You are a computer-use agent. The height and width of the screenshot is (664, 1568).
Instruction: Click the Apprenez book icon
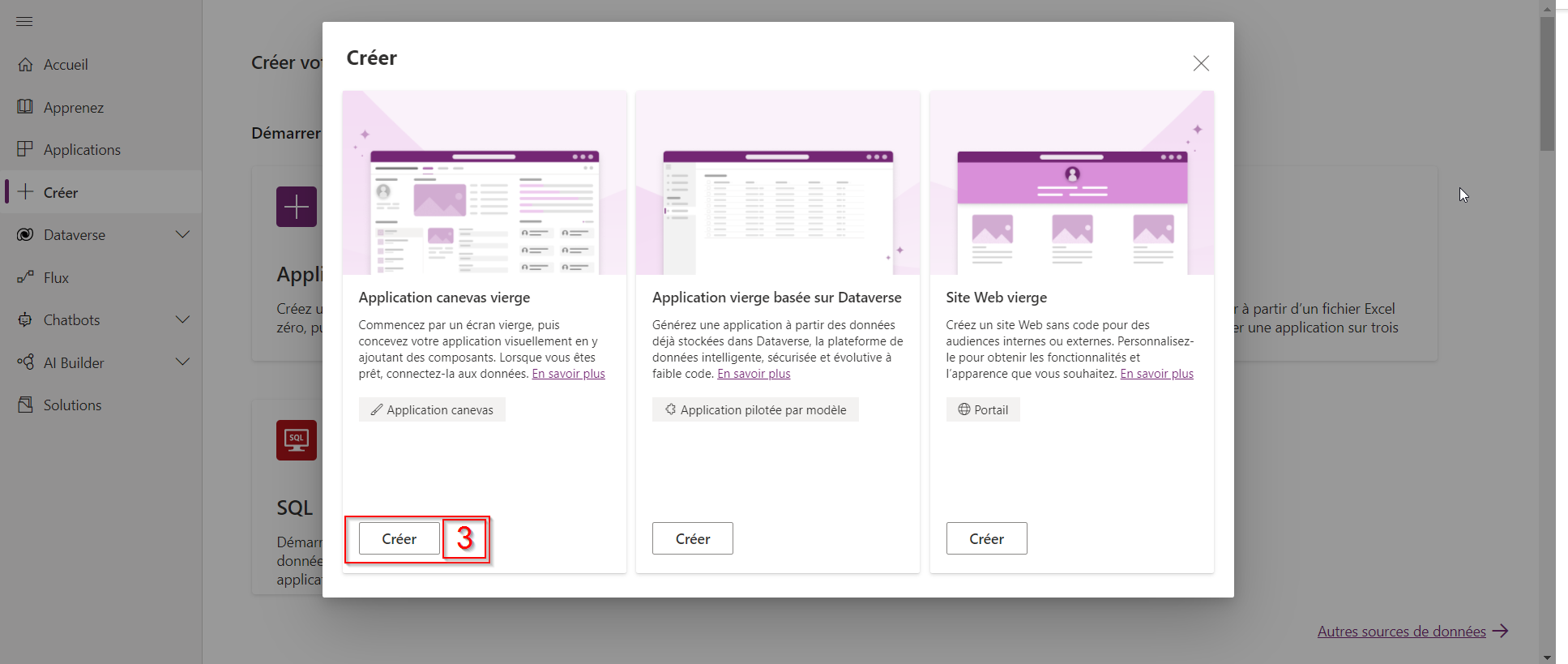coord(25,107)
